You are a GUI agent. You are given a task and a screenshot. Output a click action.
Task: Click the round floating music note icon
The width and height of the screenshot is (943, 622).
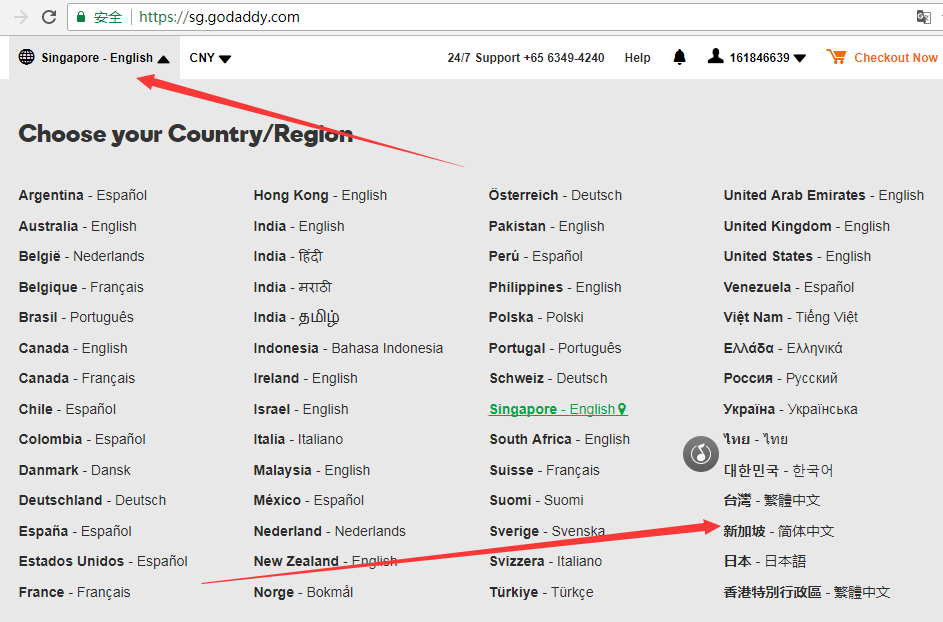pos(701,454)
